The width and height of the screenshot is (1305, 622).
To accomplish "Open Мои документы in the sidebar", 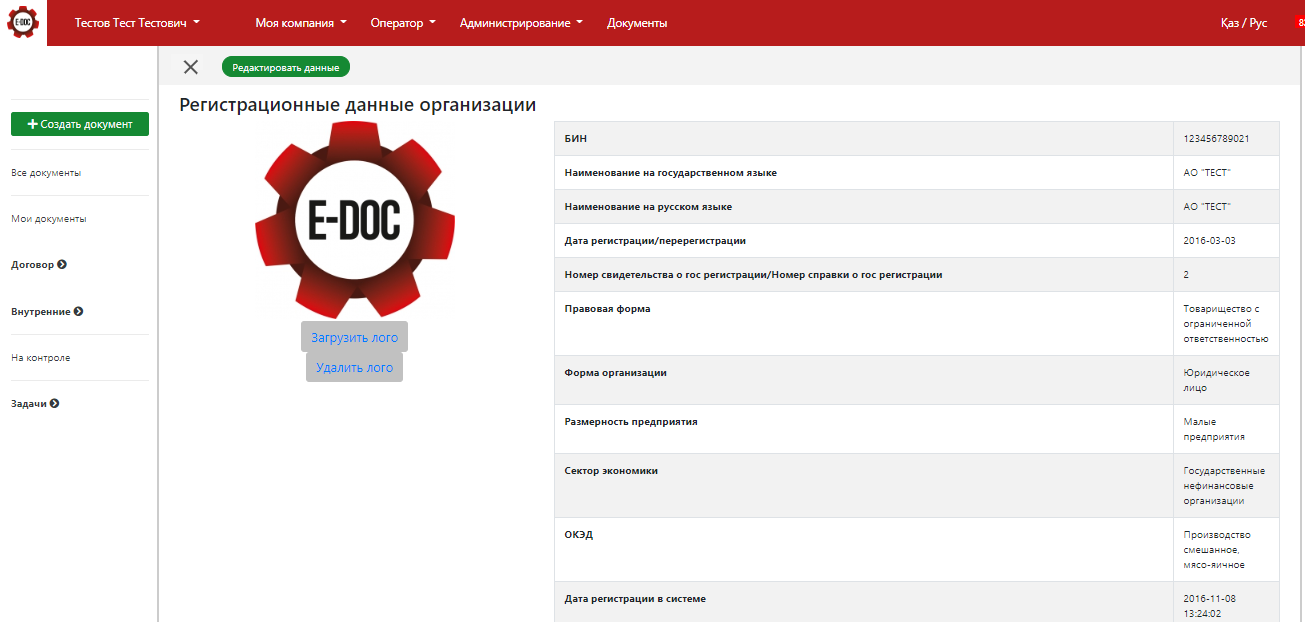I will (49, 219).
